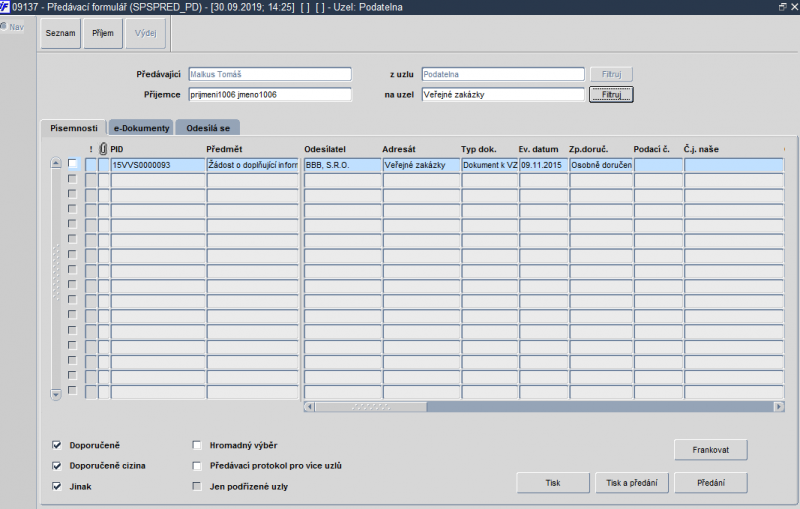
Task: Click the Tisk a předání button
Action: 632,482
